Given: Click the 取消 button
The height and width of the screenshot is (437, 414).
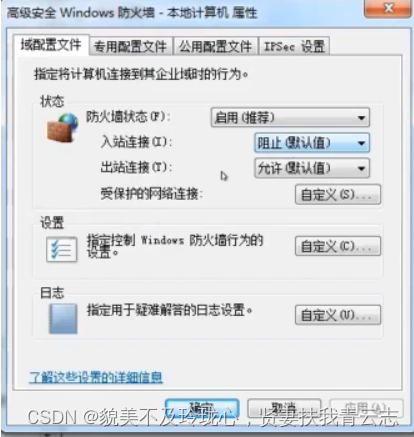Looking at the screenshot, I should pyautogui.click(x=284, y=408).
